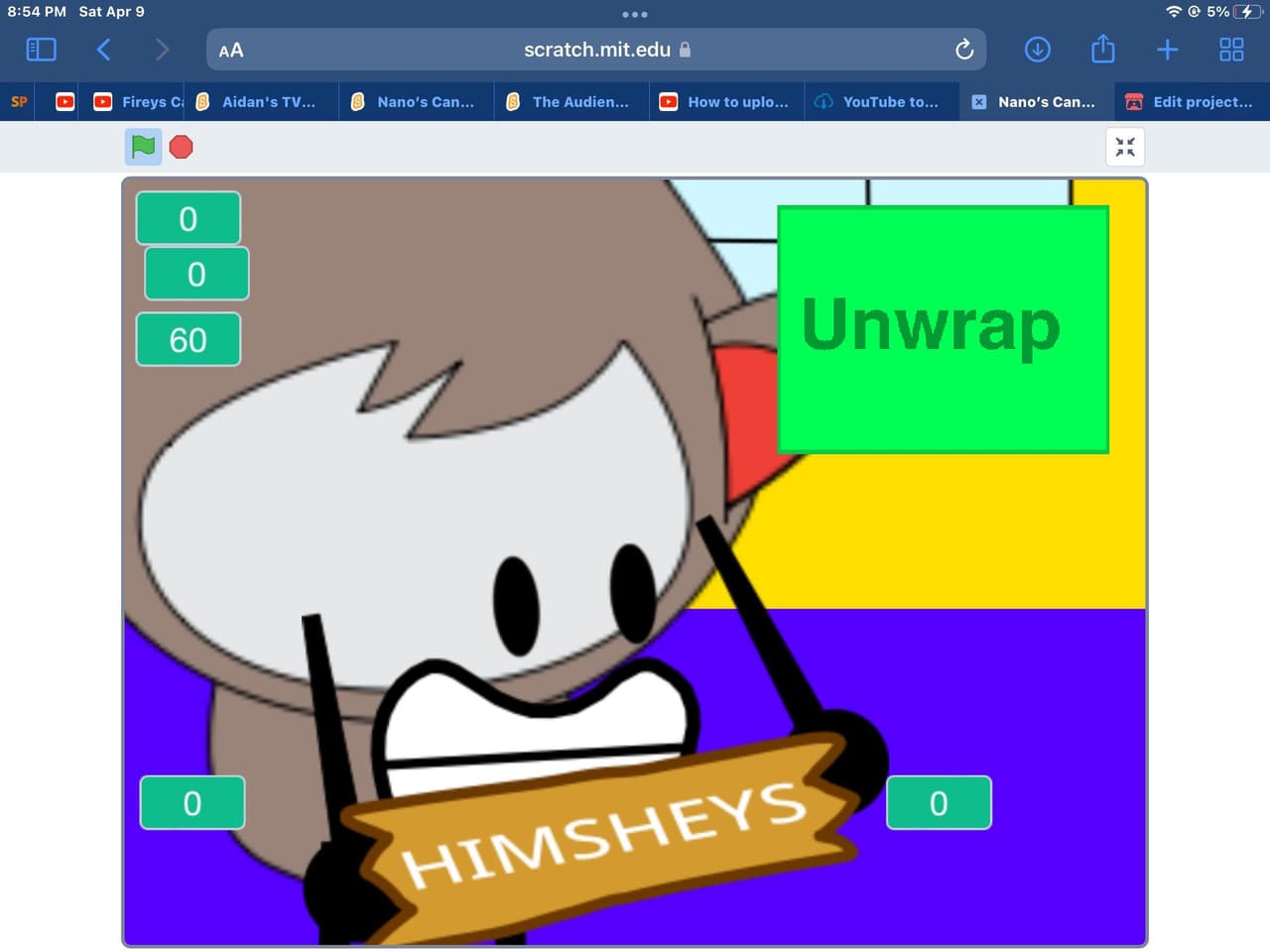Viewport: 1270px width, 952px height.
Task: Click the topmost 0 variable monitor
Action: click(189, 218)
